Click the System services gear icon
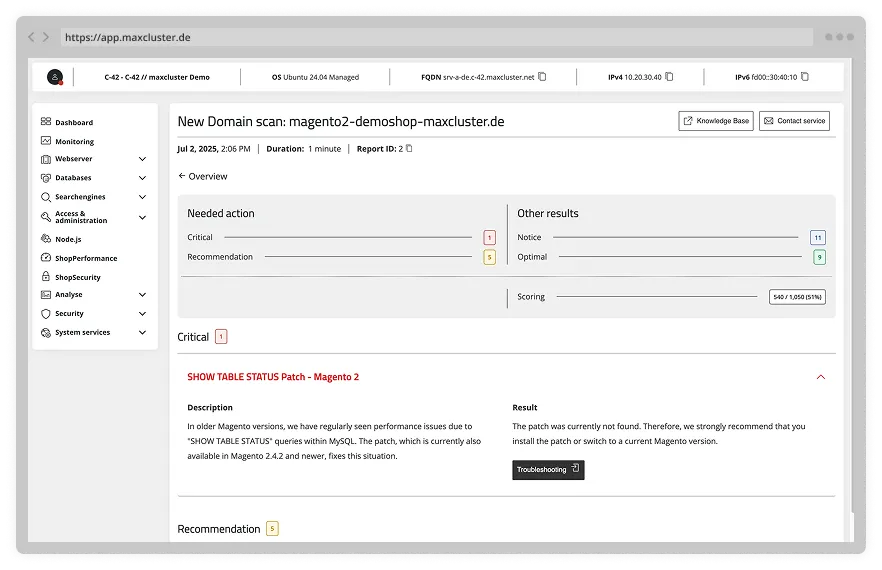Viewport: 882px width, 570px height. [x=46, y=333]
